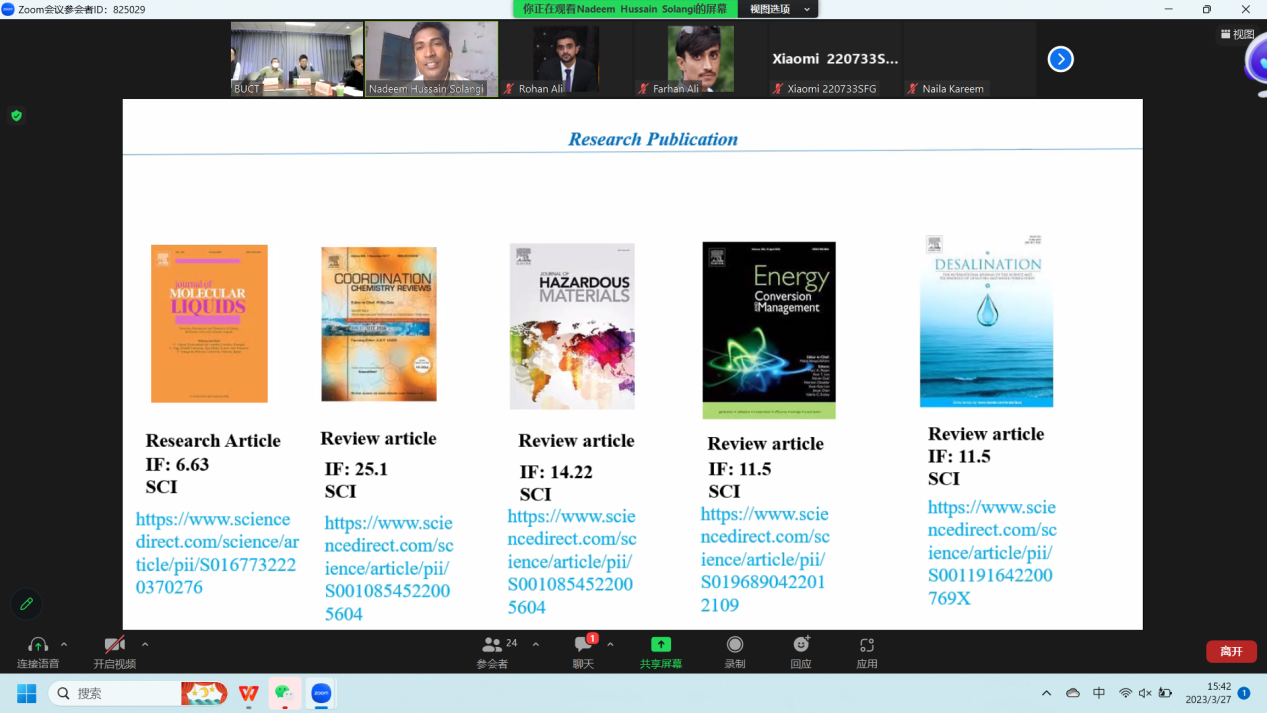Open the chat panel icon
This screenshot has width=1267, height=713.
pyautogui.click(x=583, y=645)
